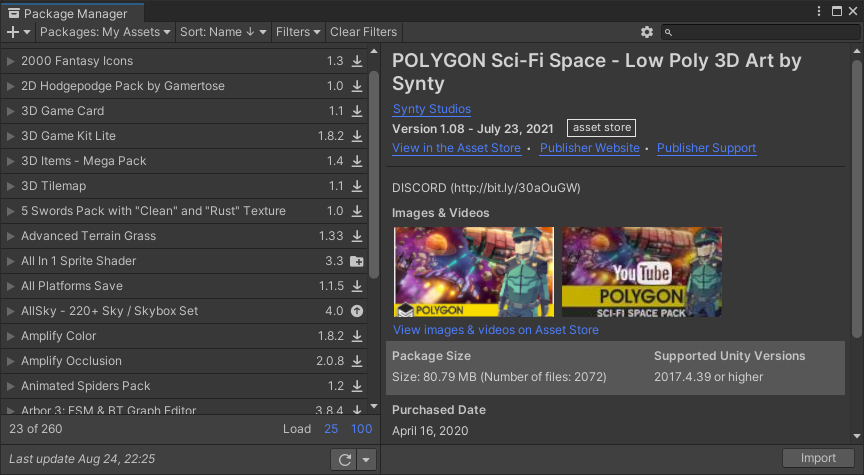Image resolution: width=864 pixels, height=475 pixels.
Task: Click the download icon for Advanced Terrain Grass
Action: (x=357, y=236)
